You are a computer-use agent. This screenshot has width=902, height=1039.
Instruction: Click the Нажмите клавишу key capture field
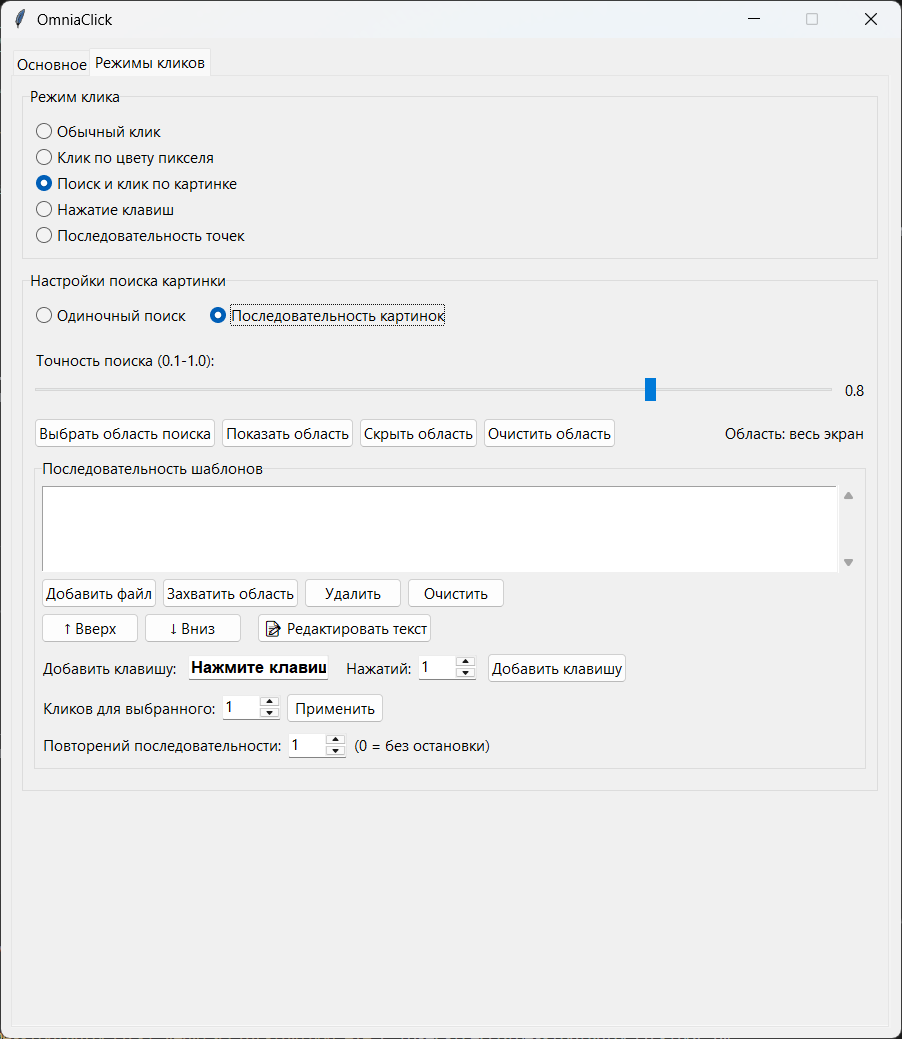pyautogui.click(x=258, y=667)
